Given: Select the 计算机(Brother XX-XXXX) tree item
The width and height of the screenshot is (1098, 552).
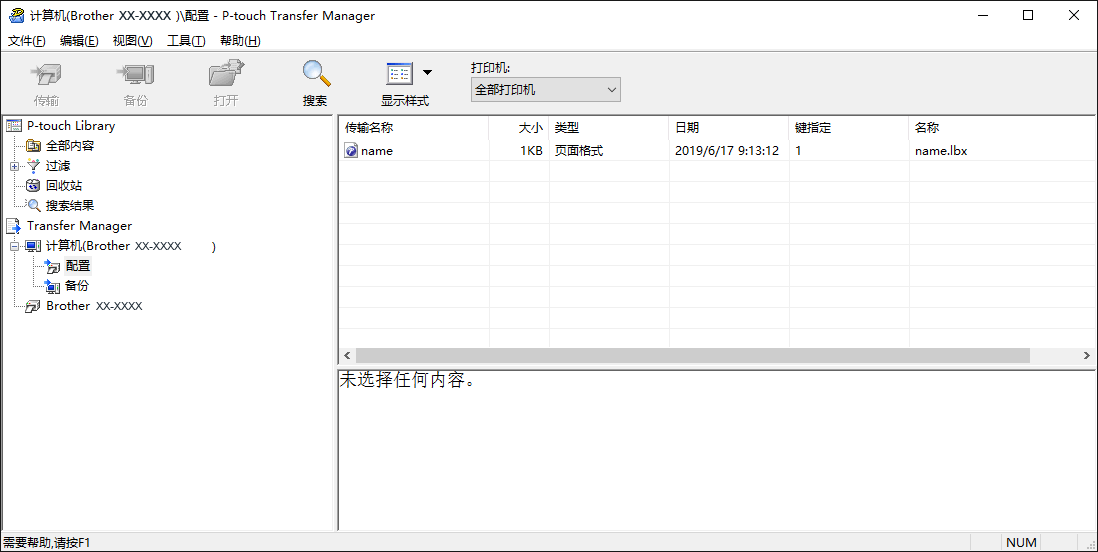Looking at the screenshot, I should (x=131, y=246).
